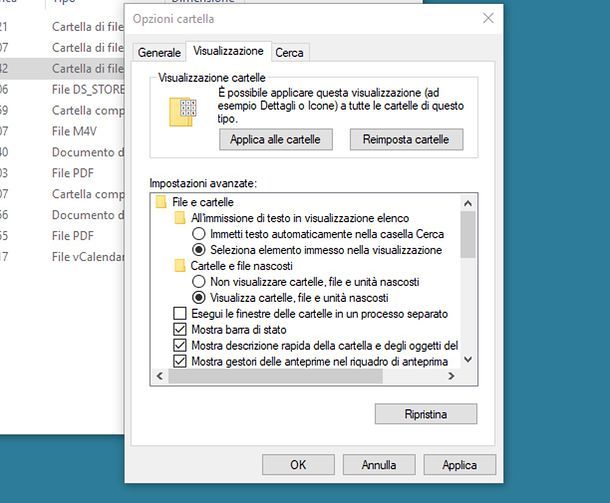Confirm with the OK button

[298, 465]
